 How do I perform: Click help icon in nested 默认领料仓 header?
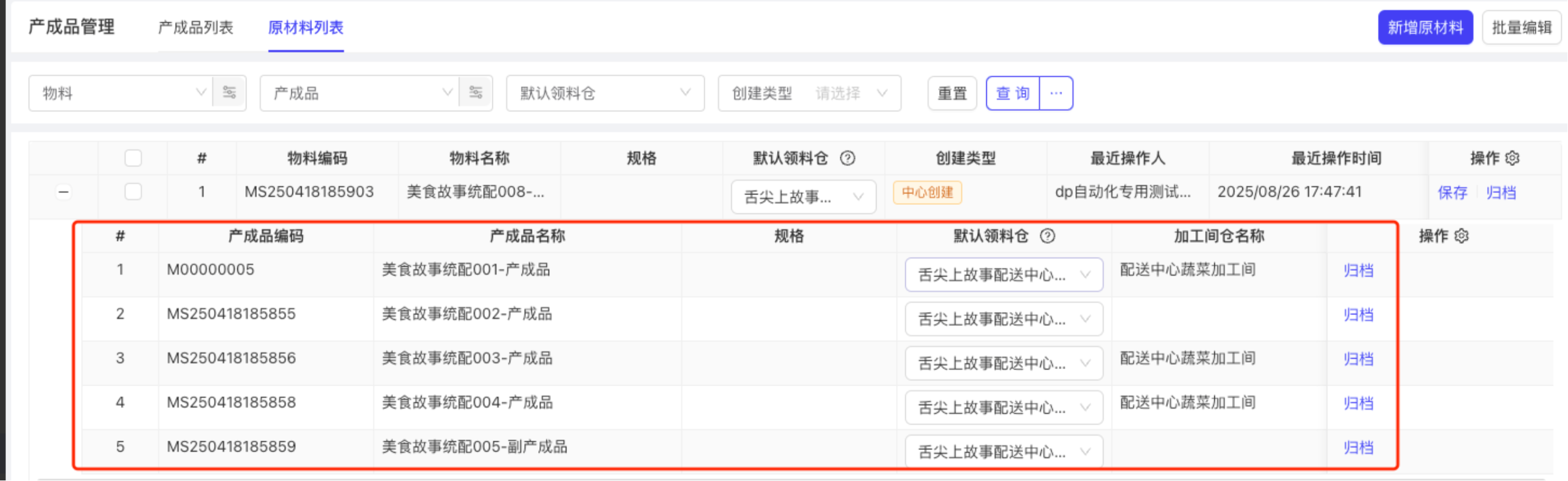(x=1048, y=236)
